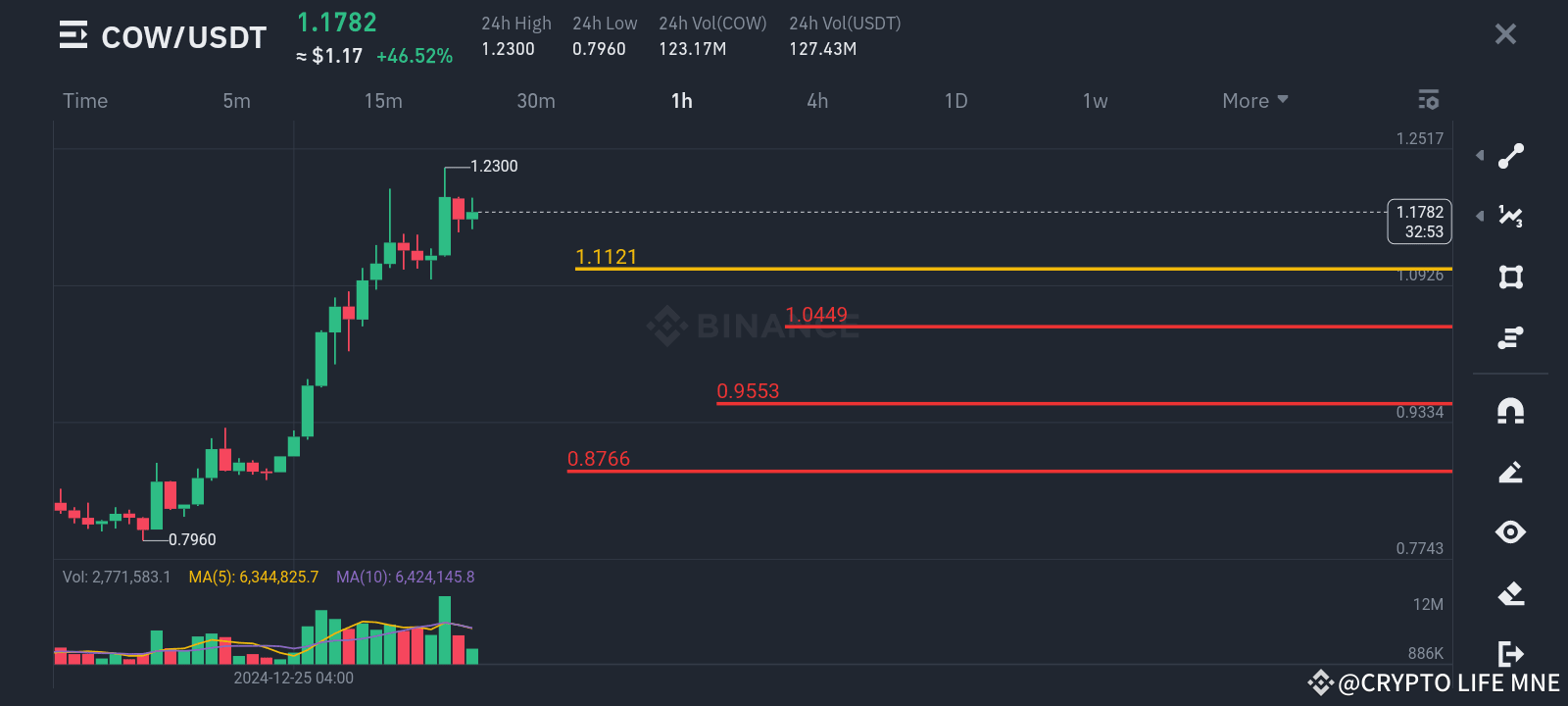Click the Binance watermark logo
Screen dimensions: 1568x706
click(x=666, y=328)
